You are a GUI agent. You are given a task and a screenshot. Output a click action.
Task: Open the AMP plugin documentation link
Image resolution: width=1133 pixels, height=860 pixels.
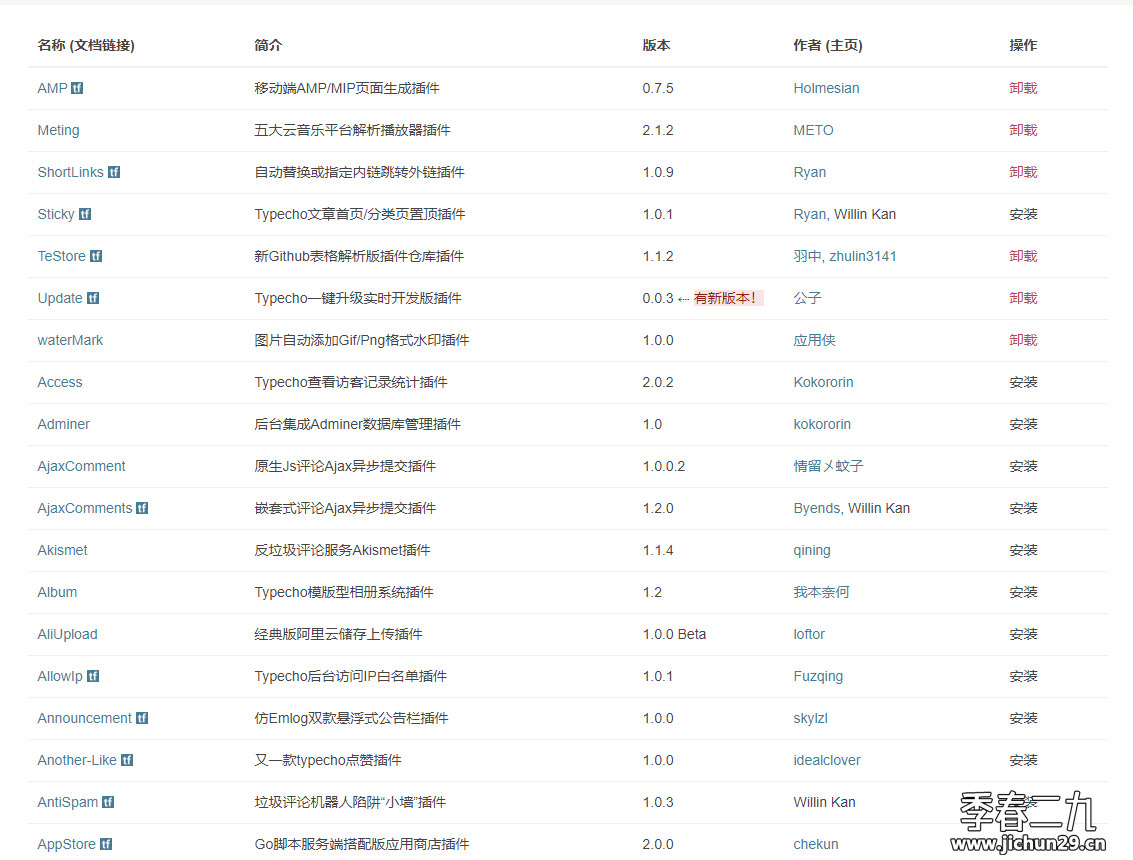[53, 88]
